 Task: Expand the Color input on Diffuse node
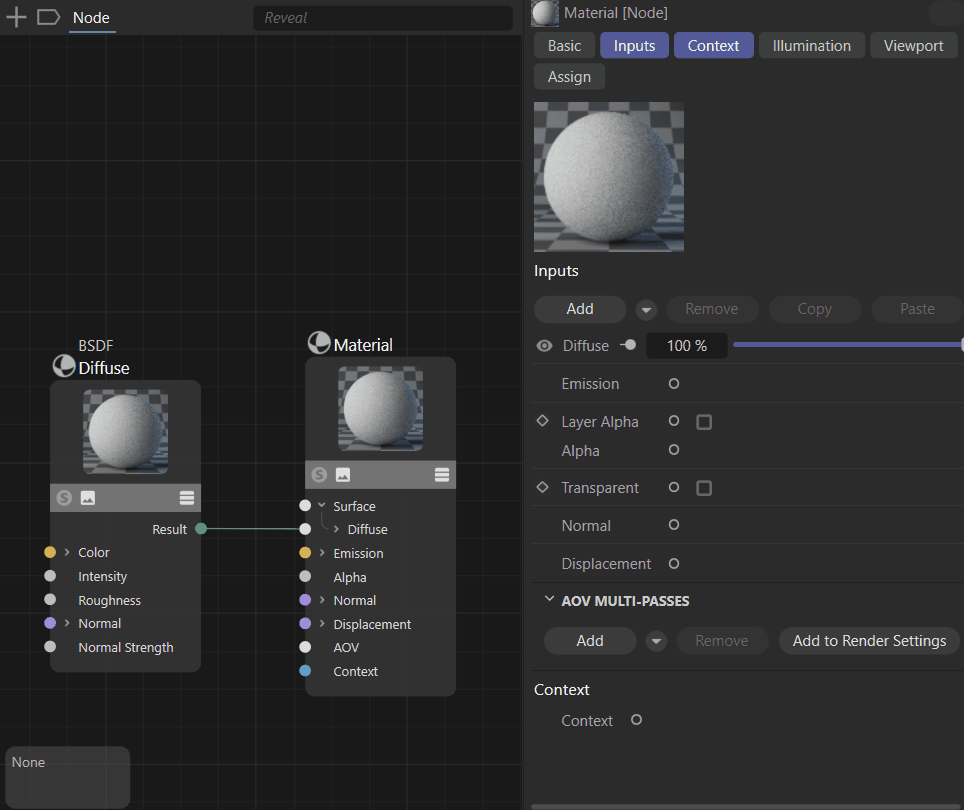tap(67, 552)
